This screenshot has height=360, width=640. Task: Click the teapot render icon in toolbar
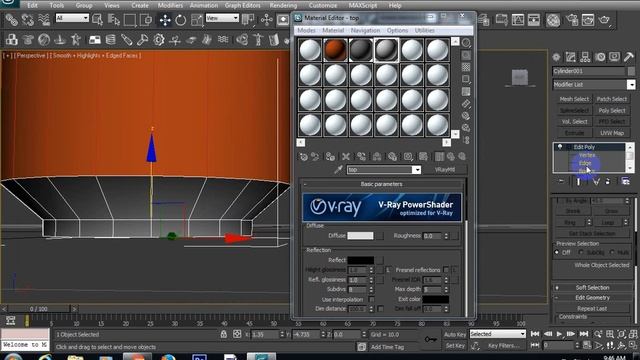pos(604,20)
